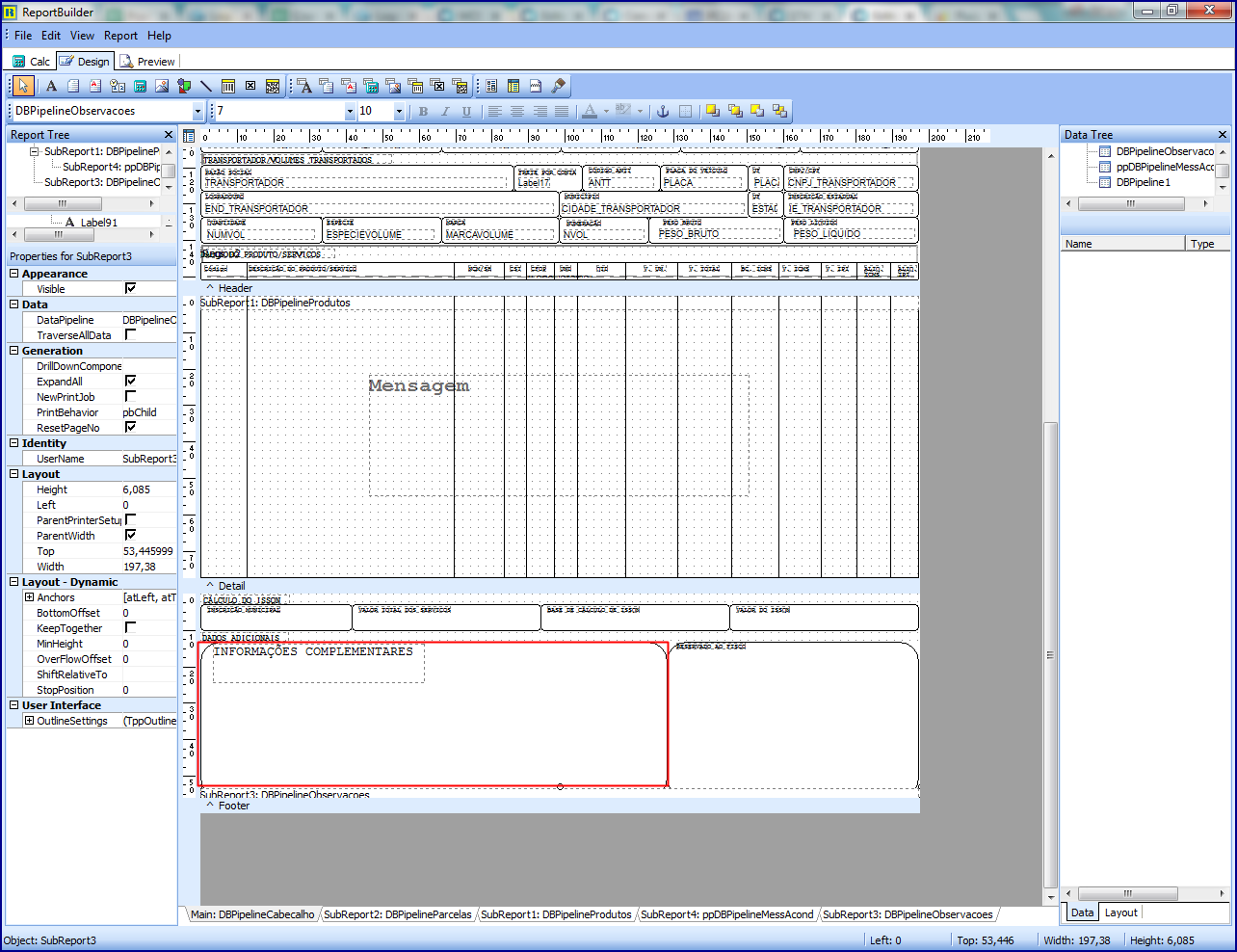Select the DBBarCode data component tool

point(415,86)
